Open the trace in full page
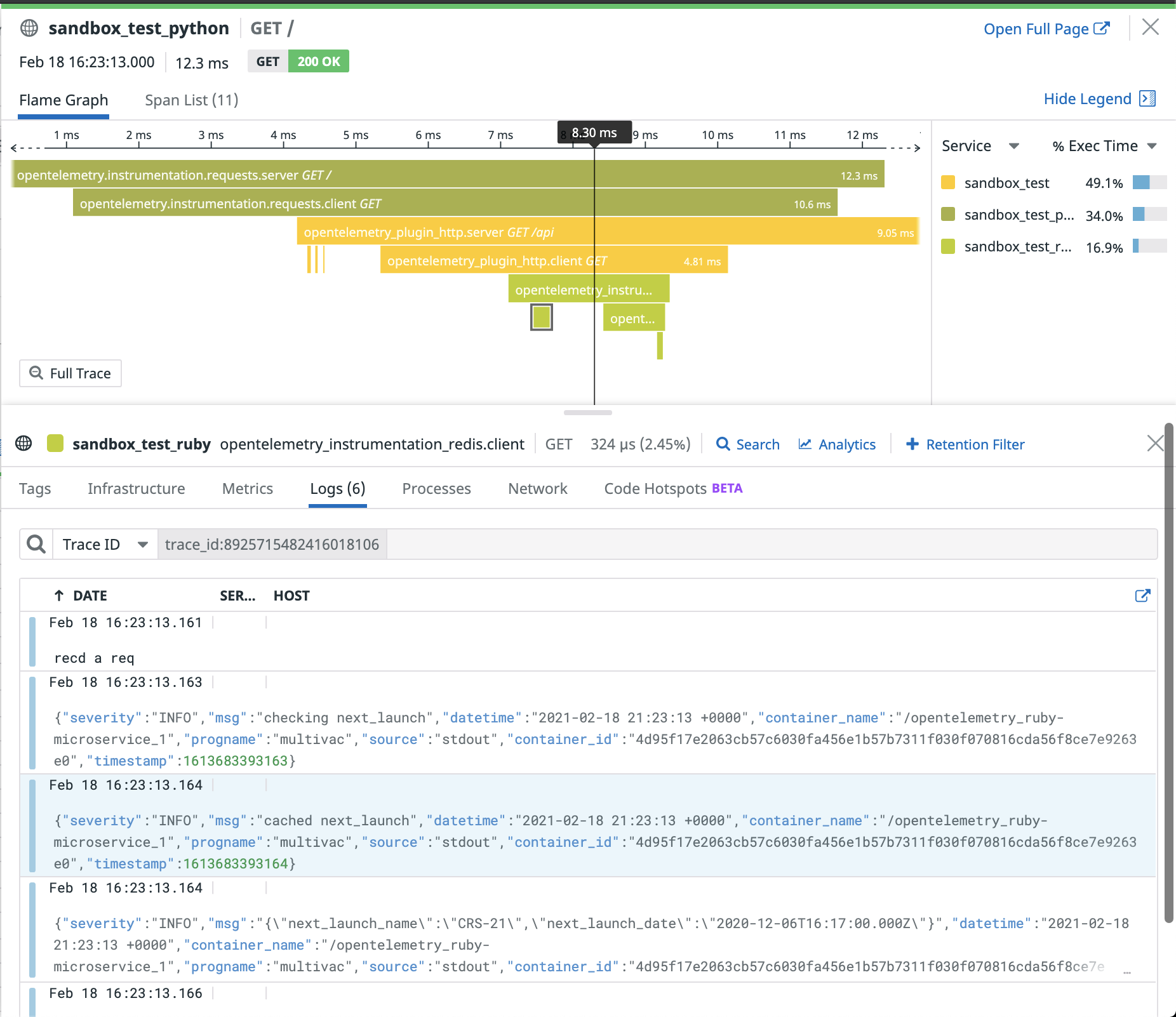1176x1017 pixels. click(x=1046, y=29)
